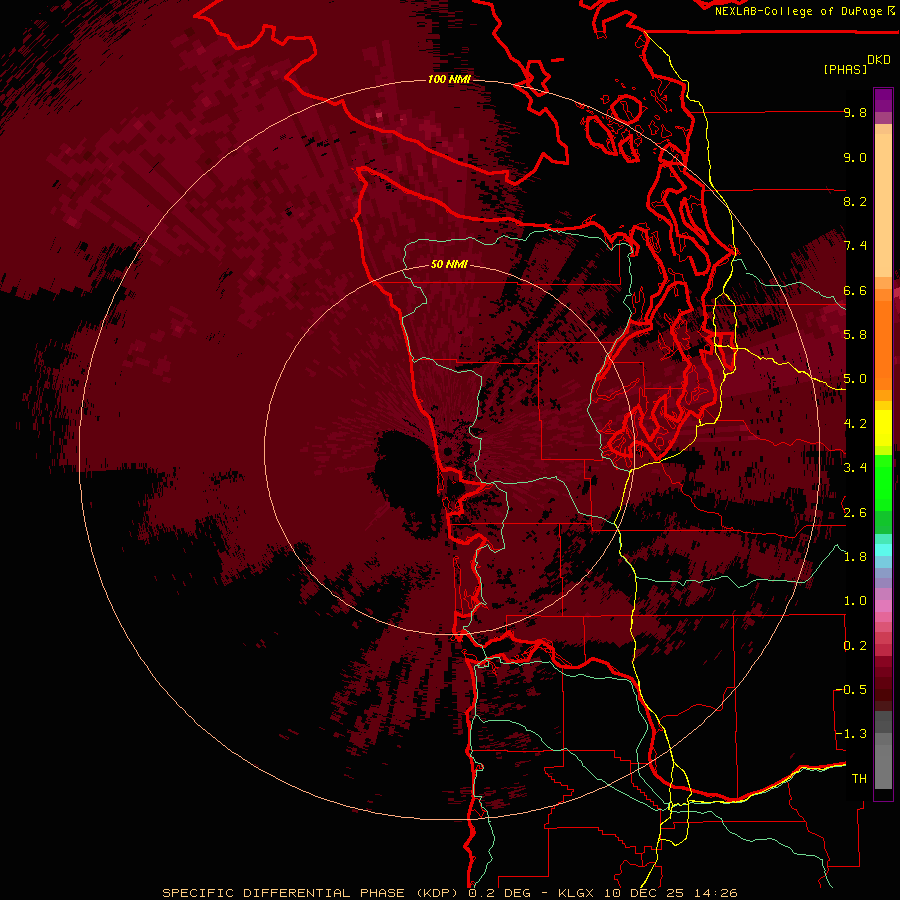Click the 9.0 value on color scale
The width and height of the screenshot is (900, 900).
point(855,157)
